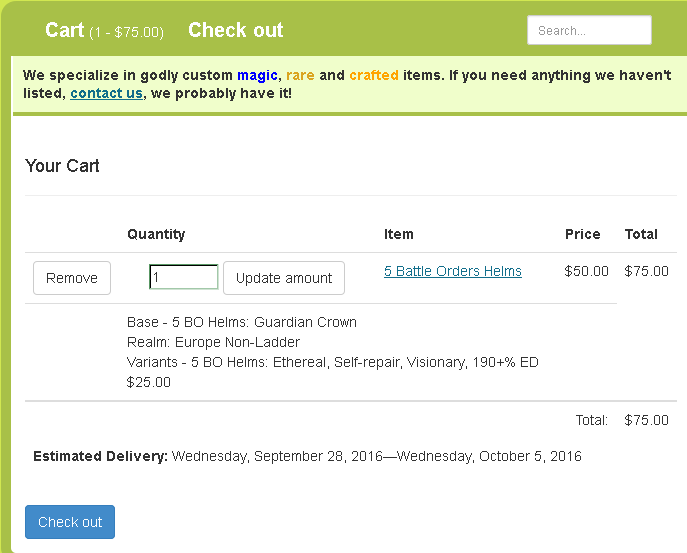Follow the "contact us" link
This screenshot has height=553, width=687.
click(x=106, y=93)
